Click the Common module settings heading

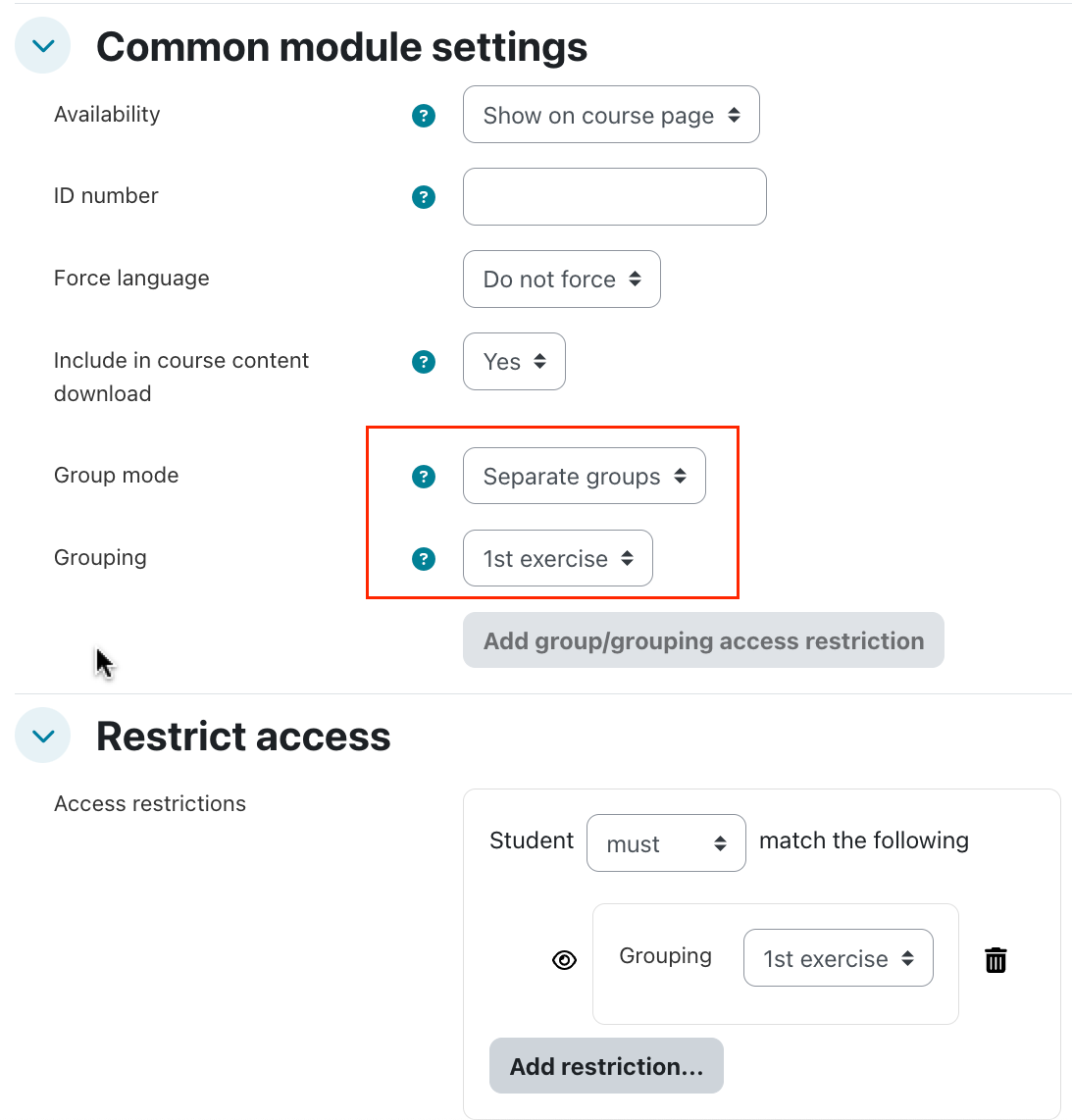click(x=341, y=47)
